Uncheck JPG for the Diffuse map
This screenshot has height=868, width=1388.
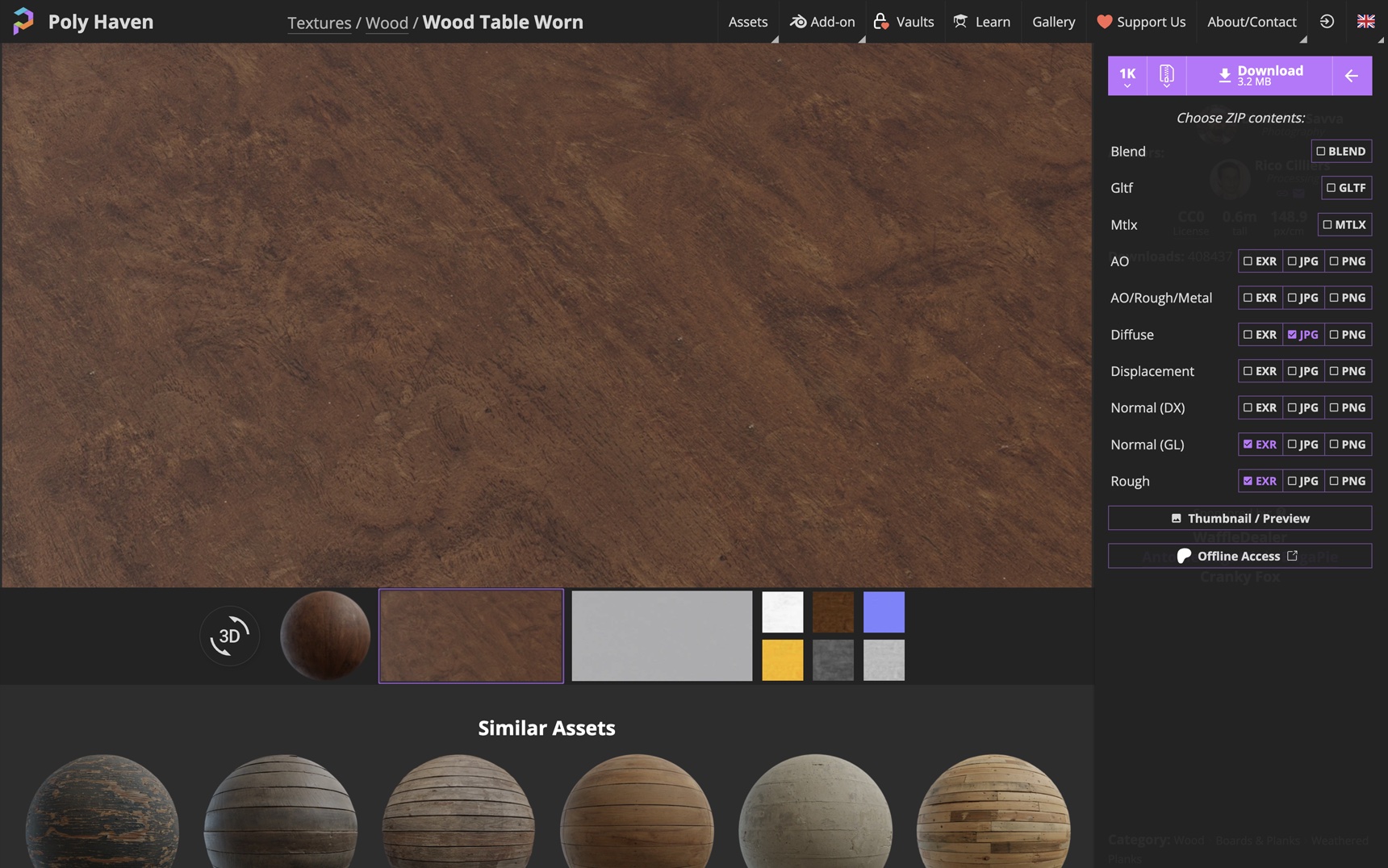[x=1302, y=335]
